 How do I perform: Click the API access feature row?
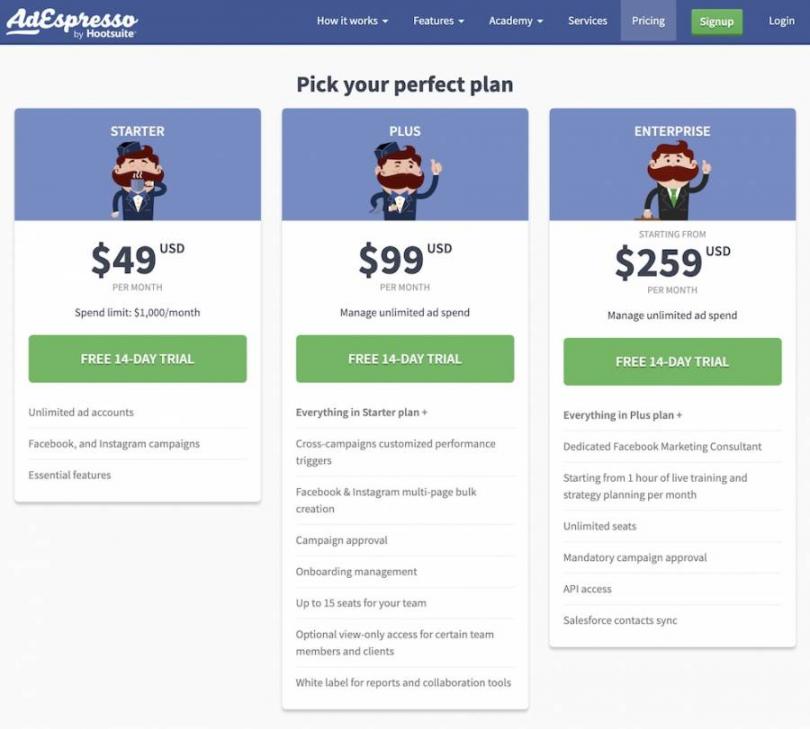click(x=587, y=589)
